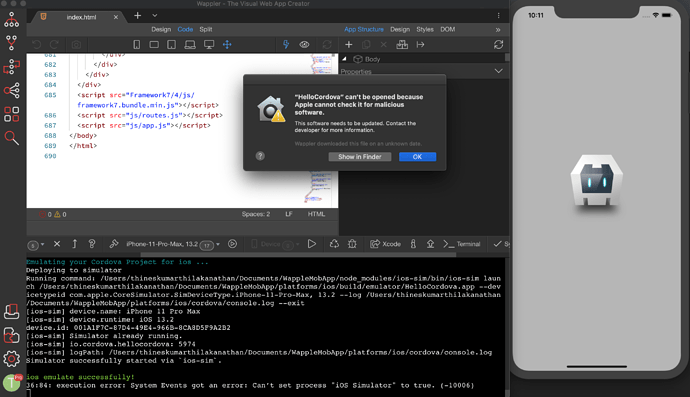Open the greyed-out Device dropdown

click(x=275, y=244)
